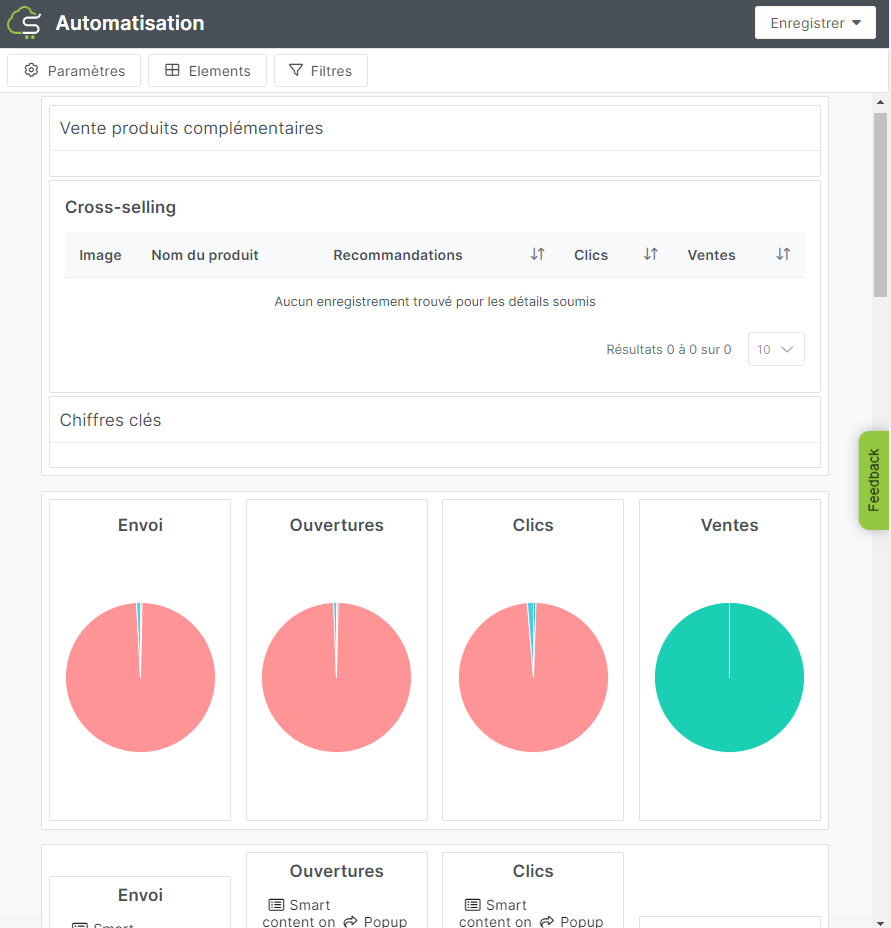Image resolution: width=891 pixels, height=928 pixels.
Task: Click the Chiffres clés heading
Action: pyautogui.click(x=110, y=420)
